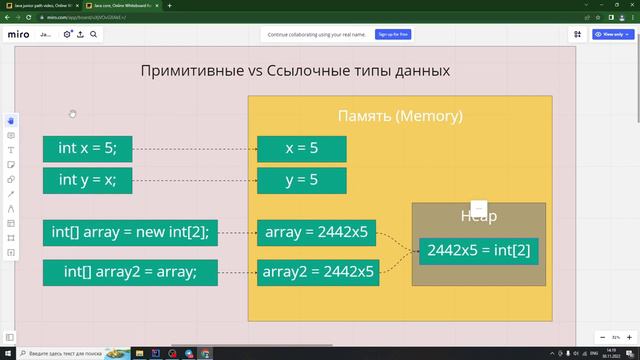Click the 'Память (Memory)' heading text
The height and width of the screenshot is (360, 640).
coord(400,116)
